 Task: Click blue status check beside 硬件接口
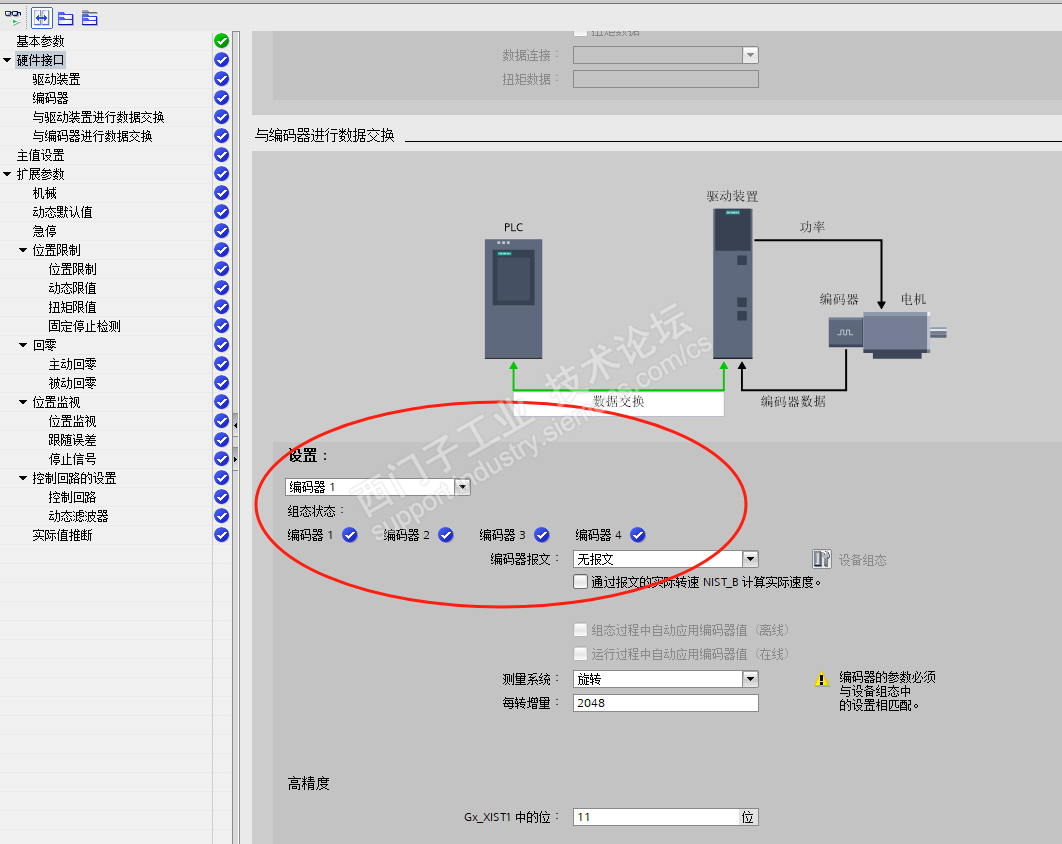point(221,60)
